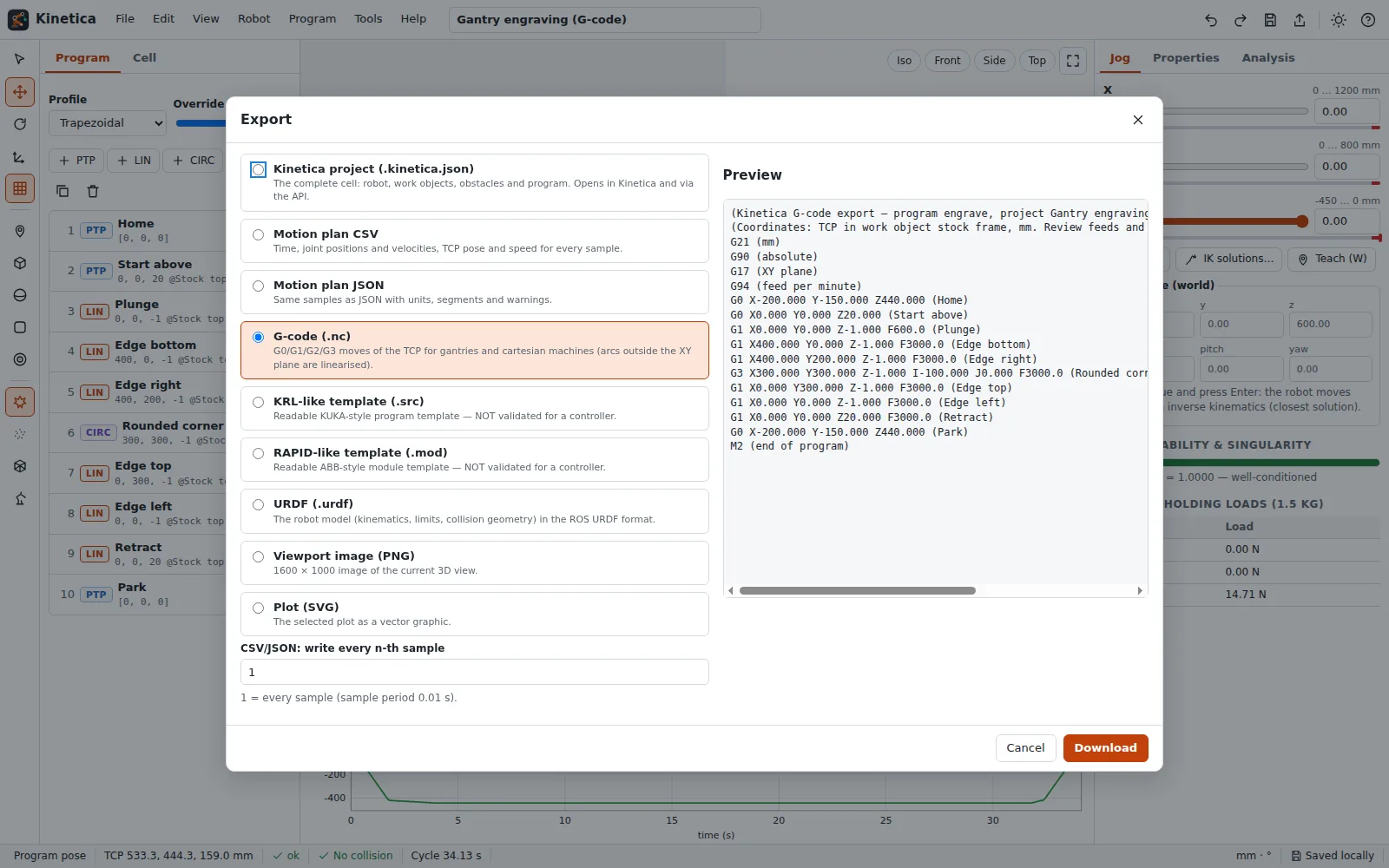The height and width of the screenshot is (868, 1389).
Task: Select the Motion plan CSV export option
Action: click(474, 240)
